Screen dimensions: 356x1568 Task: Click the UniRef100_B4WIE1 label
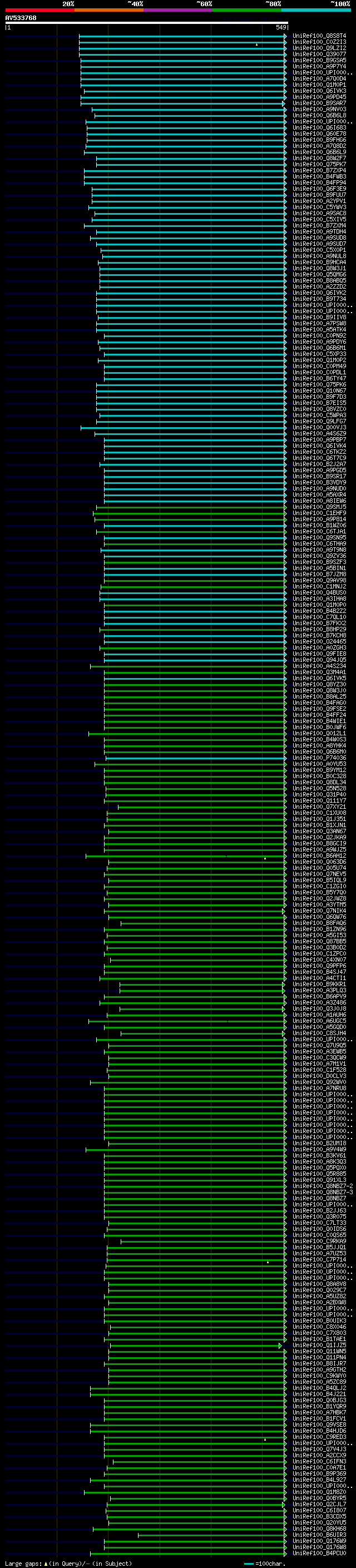click(x=319, y=721)
